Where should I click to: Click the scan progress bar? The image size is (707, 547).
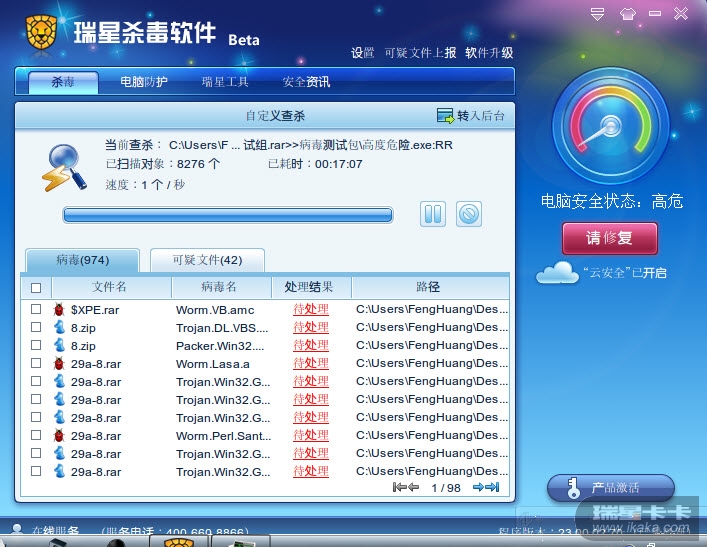pyautogui.click(x=228, y=215)
